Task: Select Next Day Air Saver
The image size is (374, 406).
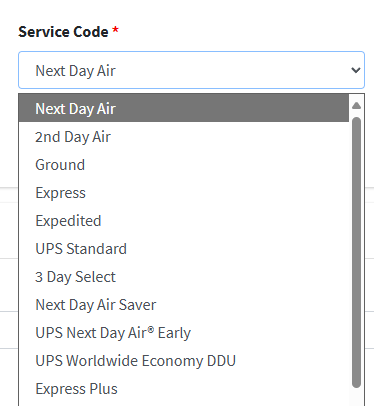Action: point(184,304)
